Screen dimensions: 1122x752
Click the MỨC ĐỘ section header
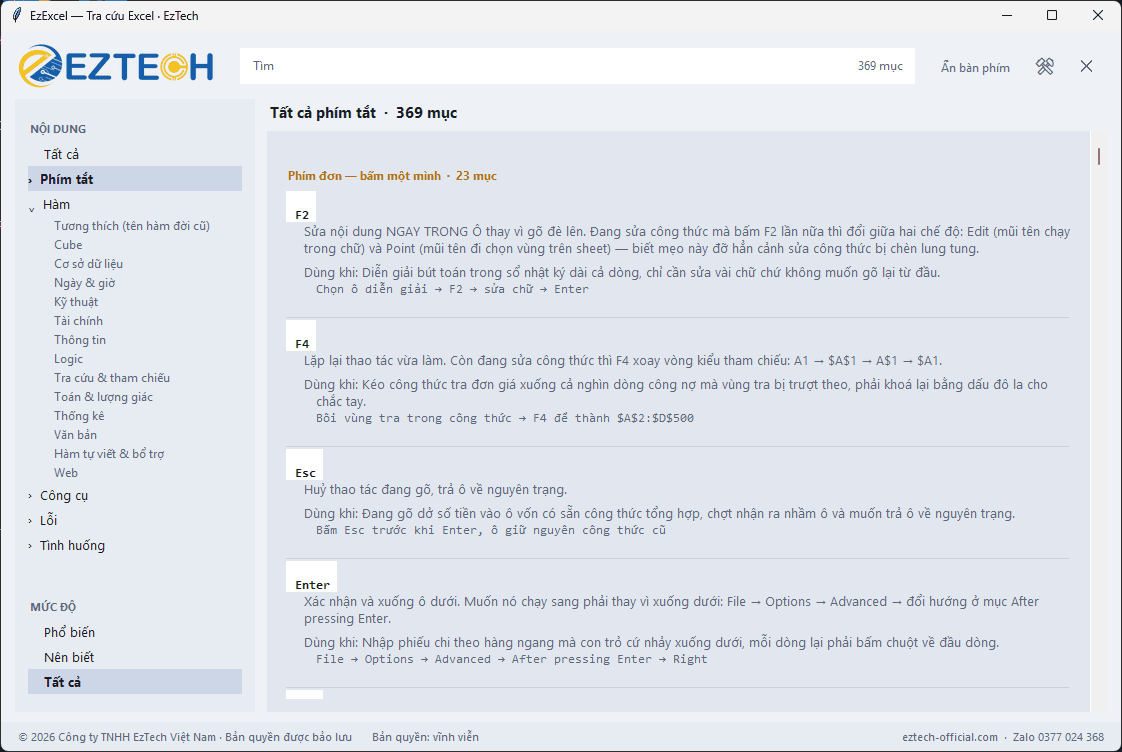53,607
